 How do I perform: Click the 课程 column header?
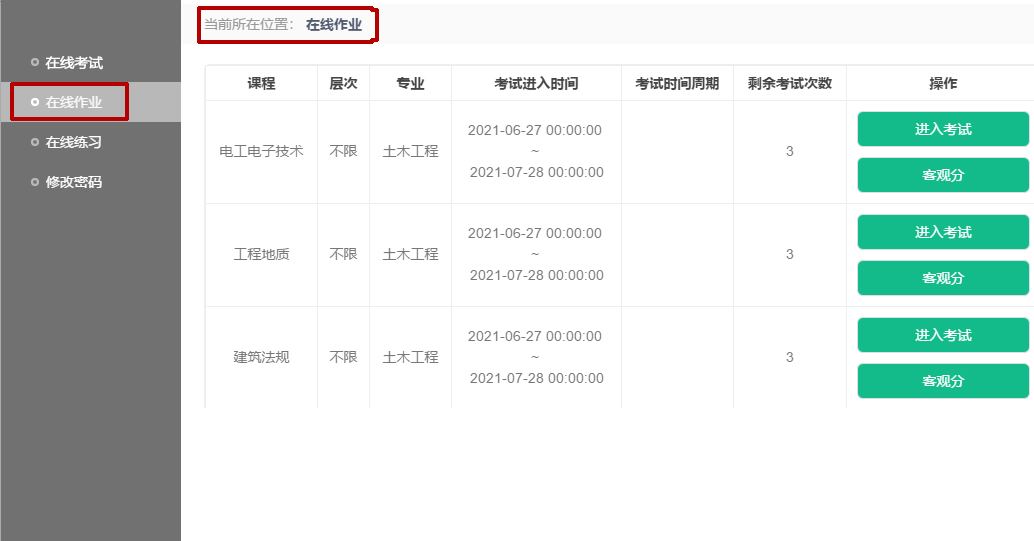coord(261,84)
